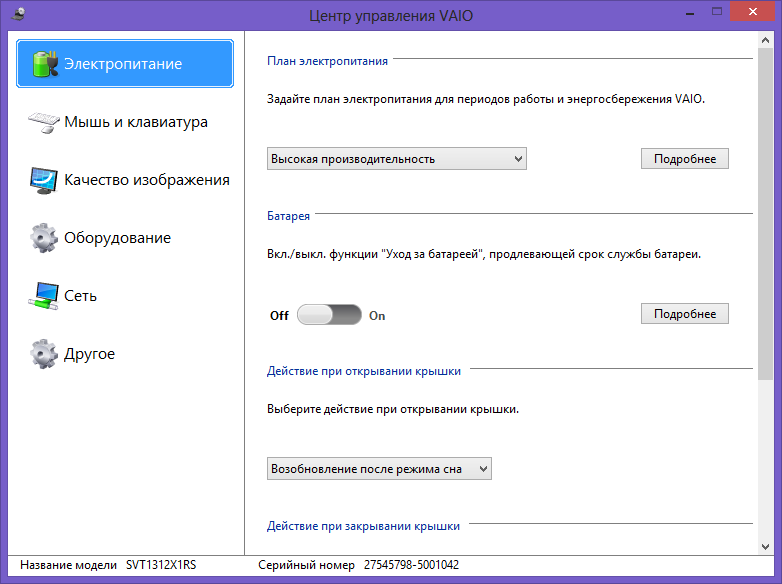
Task: Toggle the battery care Off/On switch
Action: click(x=329, y=315)
